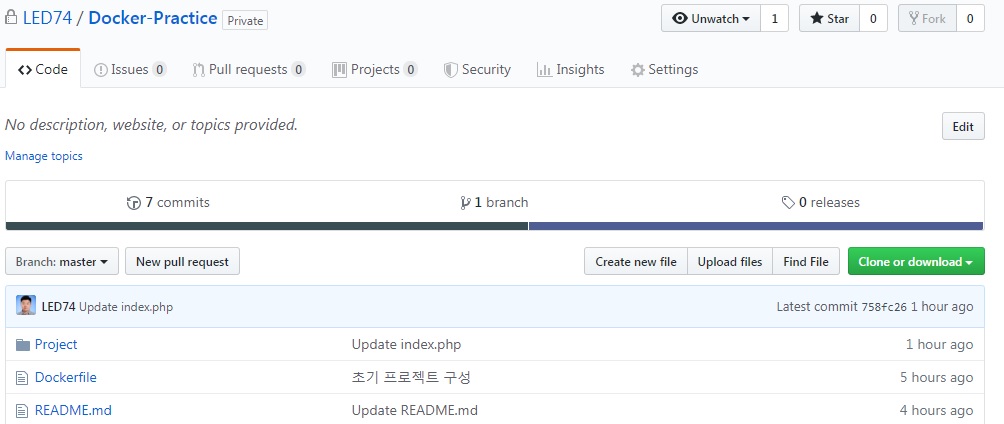
Task: Click Create new file button
Action: click(x=636, y=261)
